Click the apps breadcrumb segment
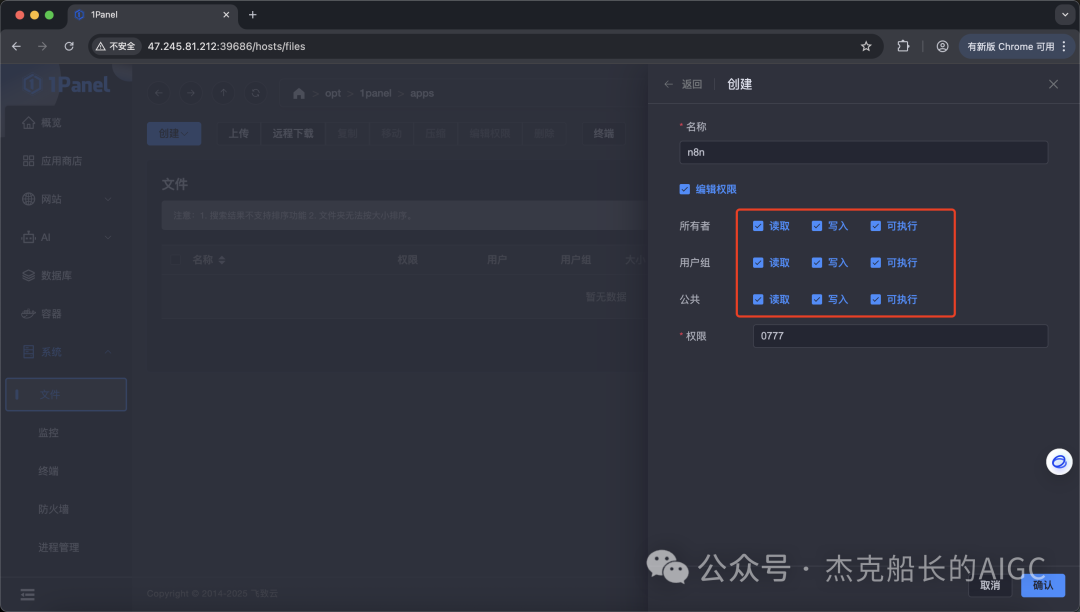1080x612 pixels. [x=422, y=93]
